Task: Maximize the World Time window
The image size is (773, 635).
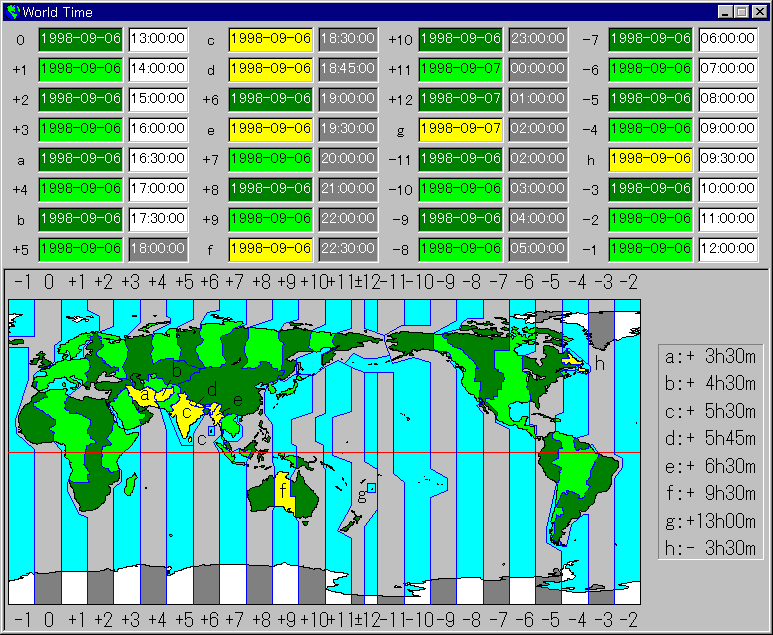Action: point(742,12)
